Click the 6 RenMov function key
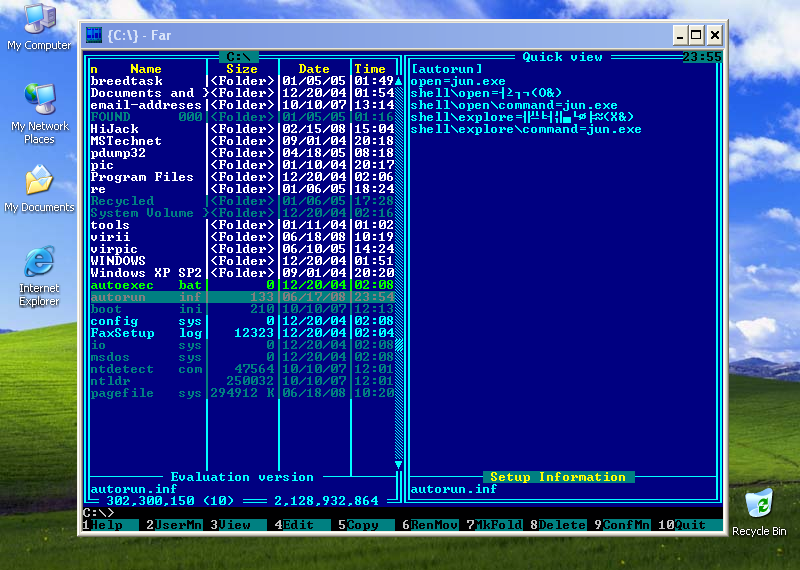 coord(430,525)
